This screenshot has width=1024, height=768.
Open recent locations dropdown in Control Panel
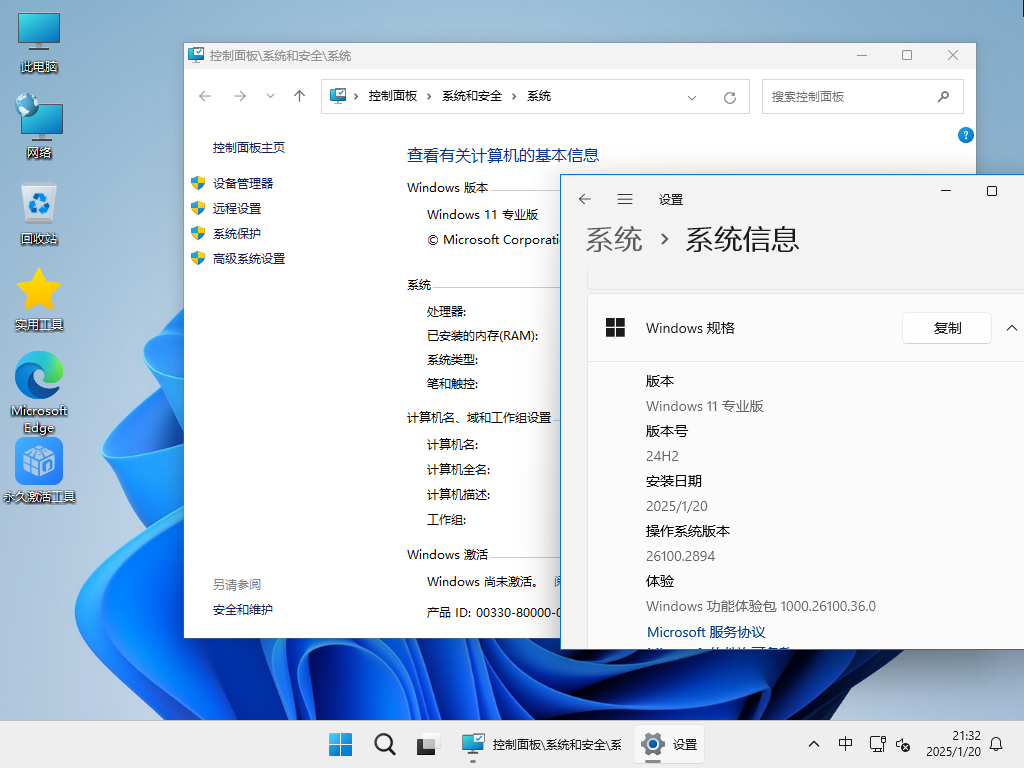coord(270,97)
